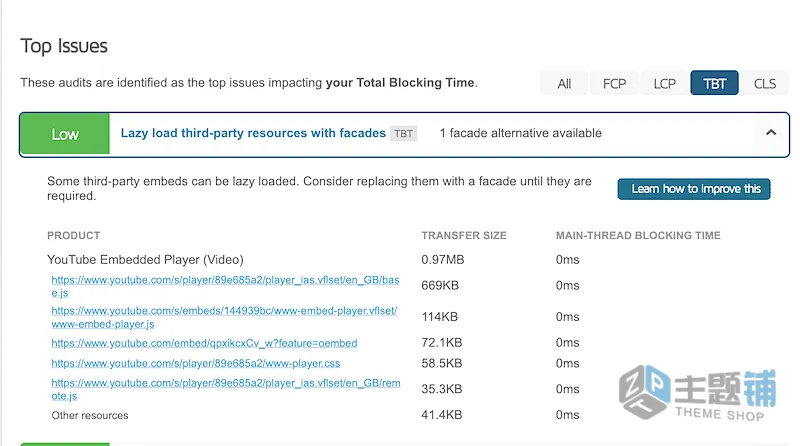Open the www-embed-player.js link
Image resolution: width=800 pixels, height=446 pixels.
pos(224,317)
